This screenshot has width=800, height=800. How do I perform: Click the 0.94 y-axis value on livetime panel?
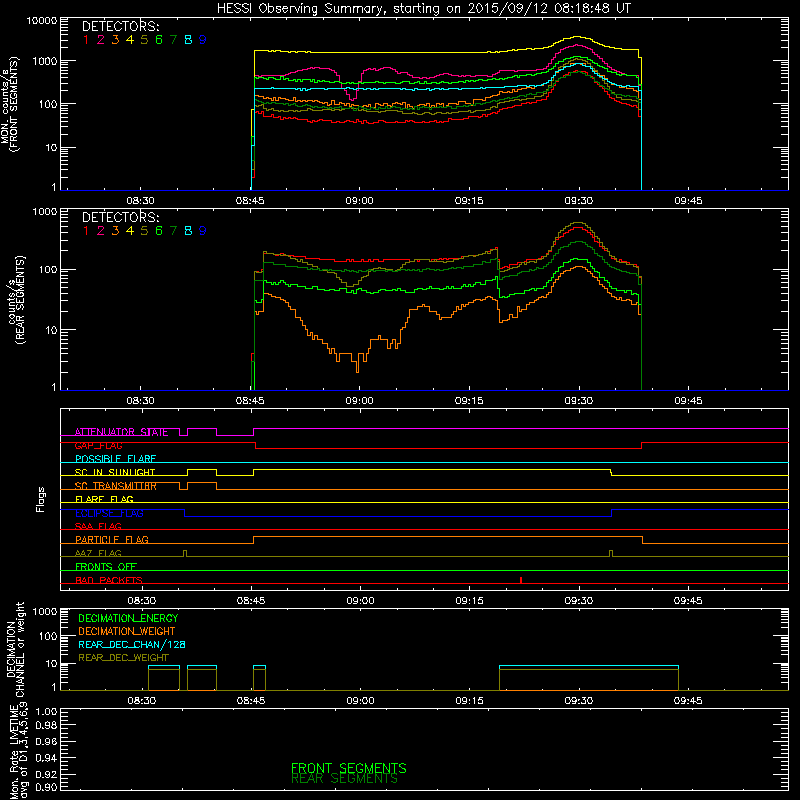pyautogui.click(x=47, y=758)
